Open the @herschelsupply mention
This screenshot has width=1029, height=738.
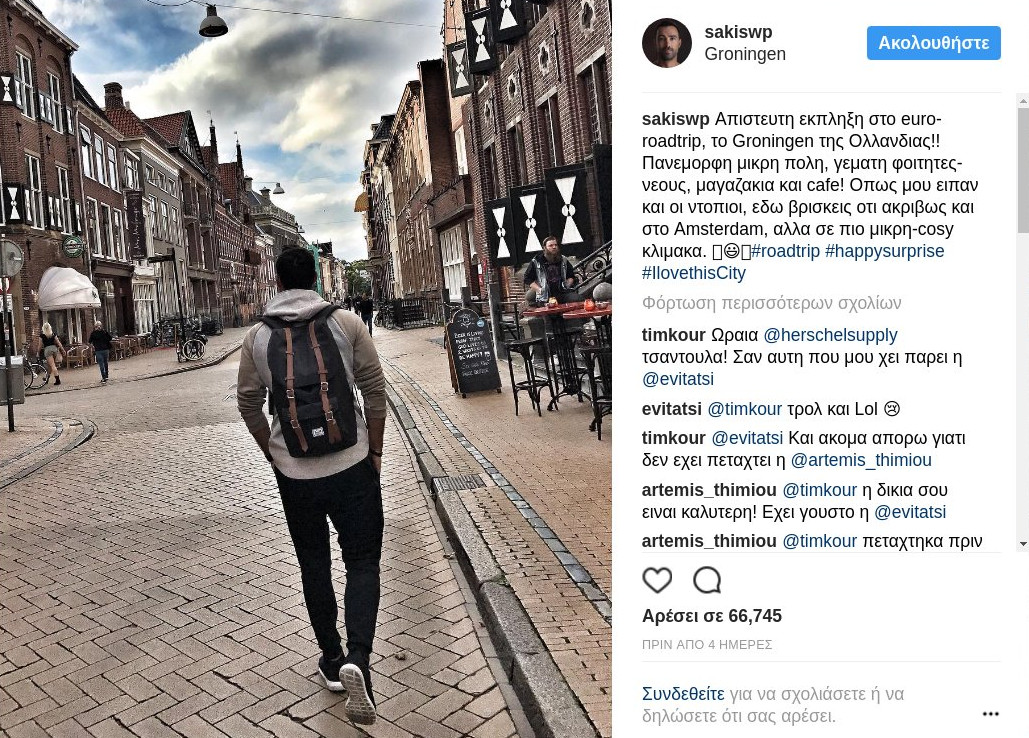[830, 335]
